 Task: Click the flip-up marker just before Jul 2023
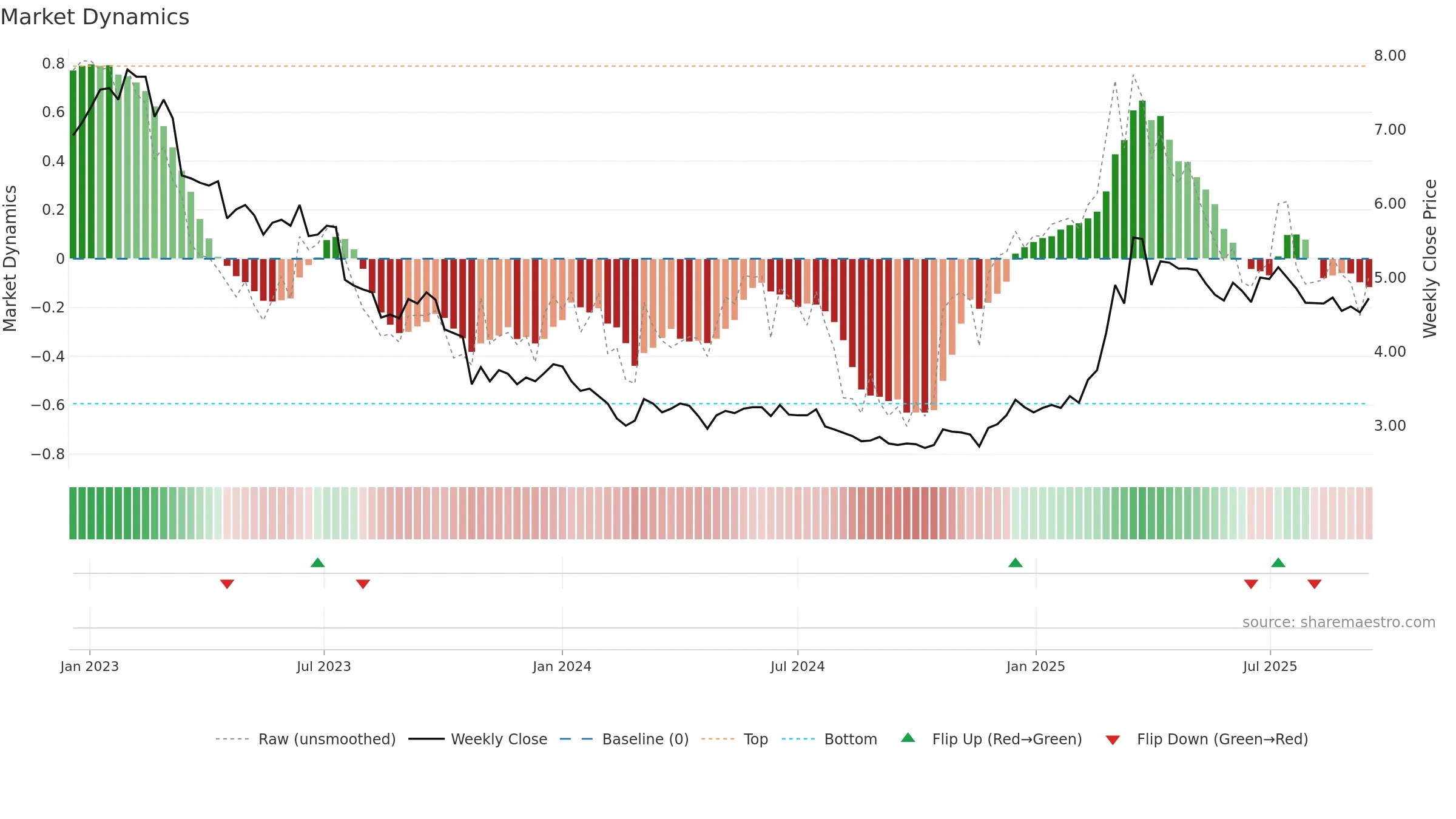(x=318, y=562)
